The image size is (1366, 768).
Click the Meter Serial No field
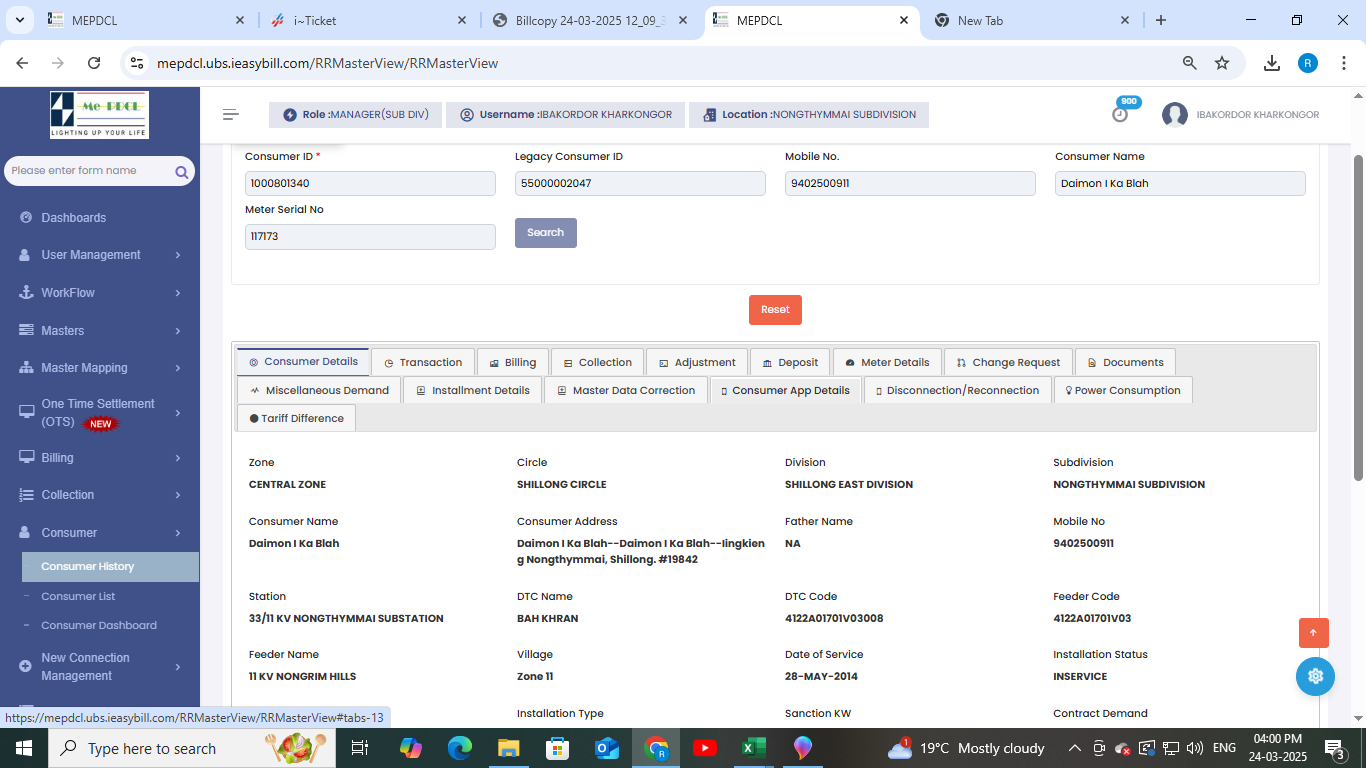point(370,237)
